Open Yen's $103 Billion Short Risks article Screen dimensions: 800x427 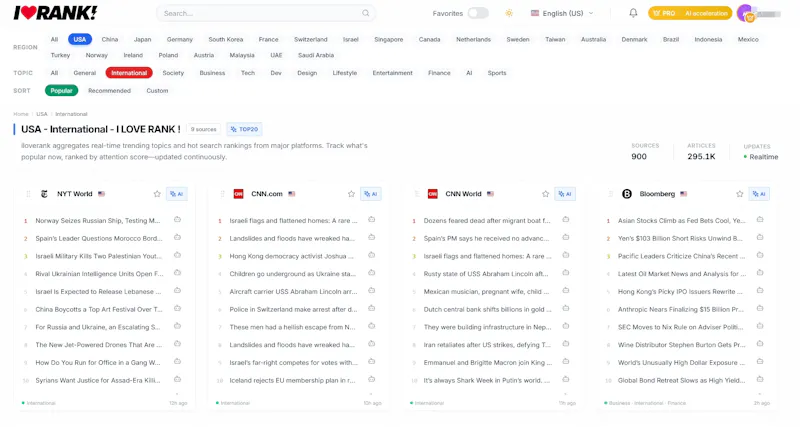(x=680, y=238)
